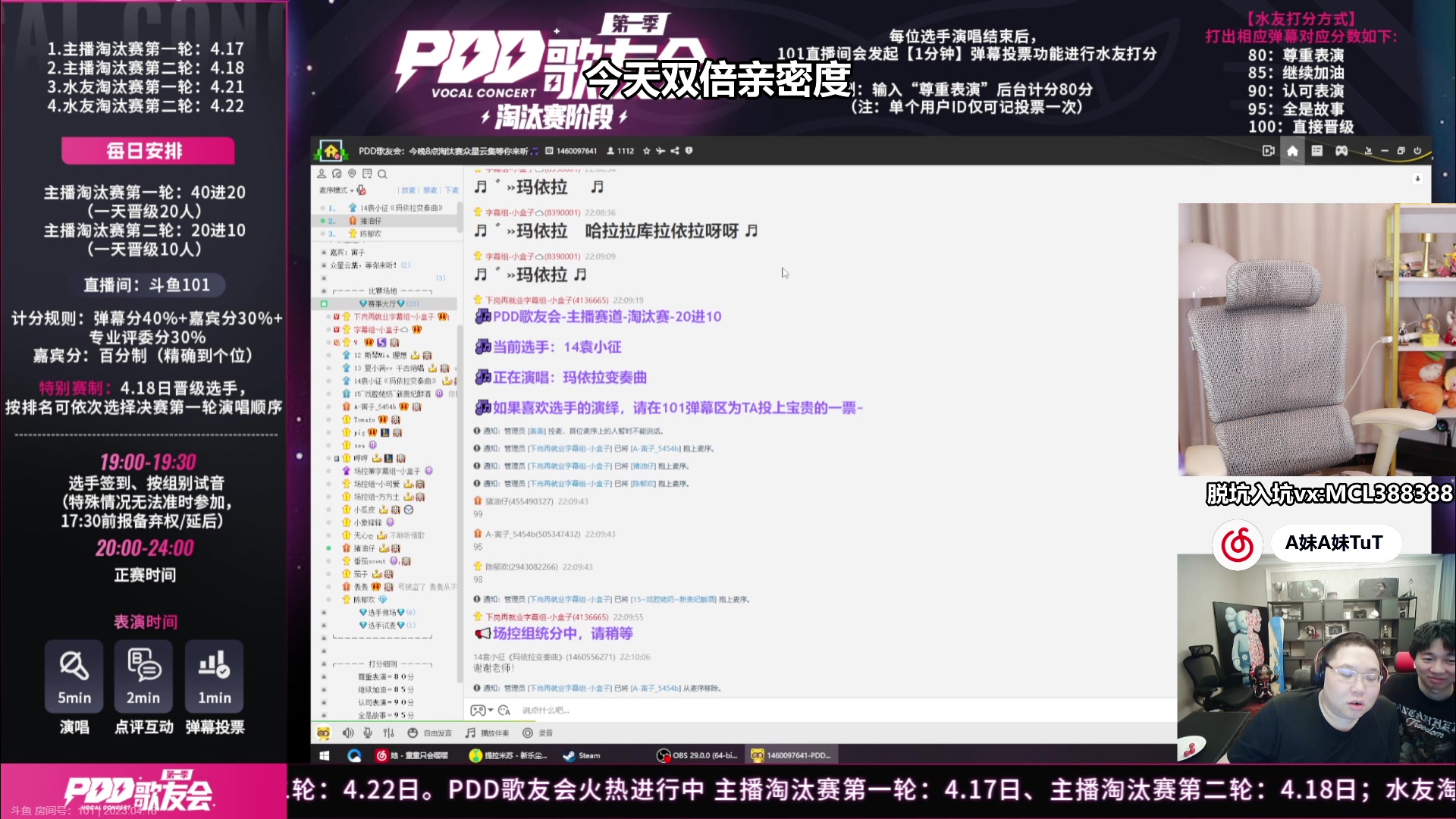Open the gamepad icon in top-right toolbar

[1341, 151]
